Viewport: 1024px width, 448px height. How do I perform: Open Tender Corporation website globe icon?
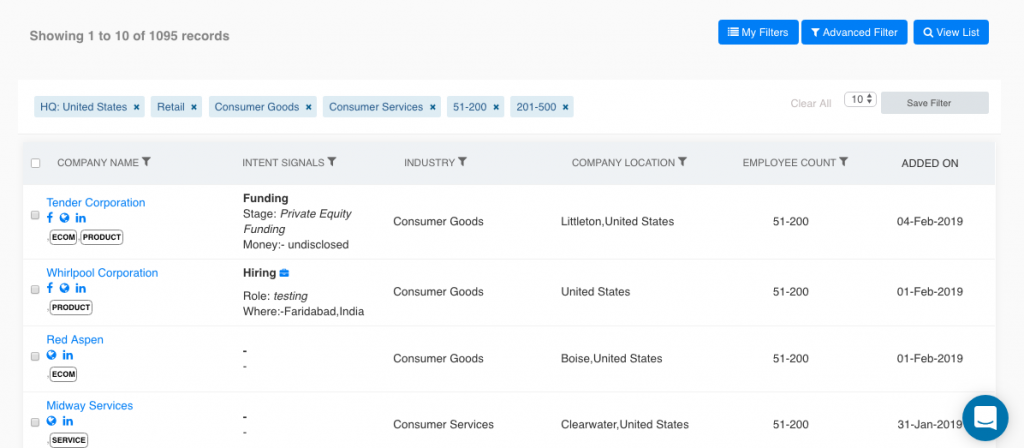pyautogui.click(x=64, y=218)
